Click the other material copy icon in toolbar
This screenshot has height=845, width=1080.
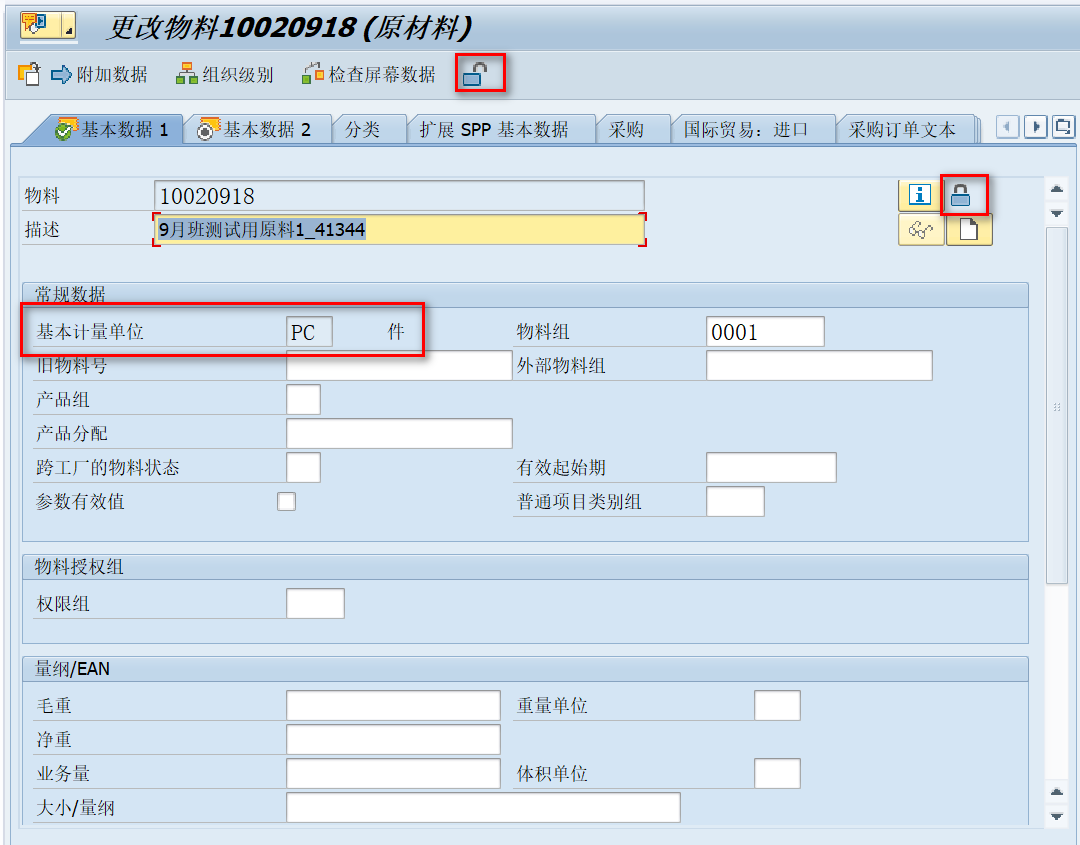[x=29, y=74]
